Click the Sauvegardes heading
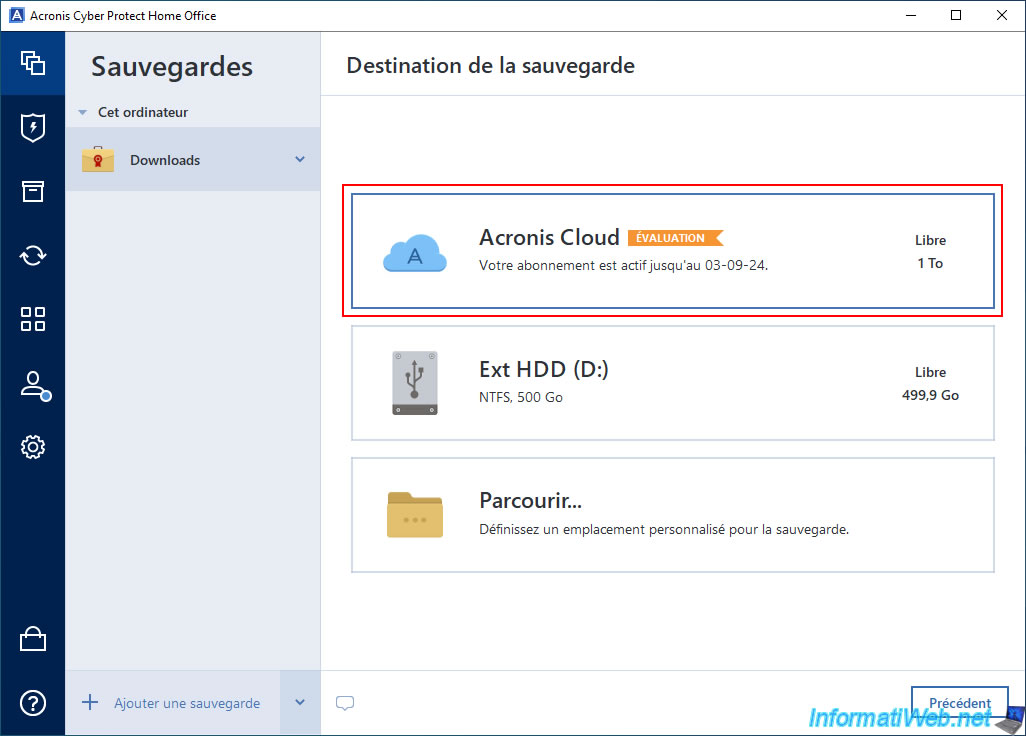Viewport: 1026px width, 736px height. (172, 67)
